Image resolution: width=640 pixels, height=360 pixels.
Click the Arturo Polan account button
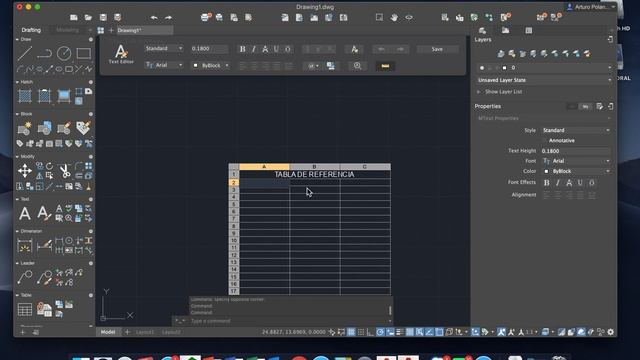point(591,7)
